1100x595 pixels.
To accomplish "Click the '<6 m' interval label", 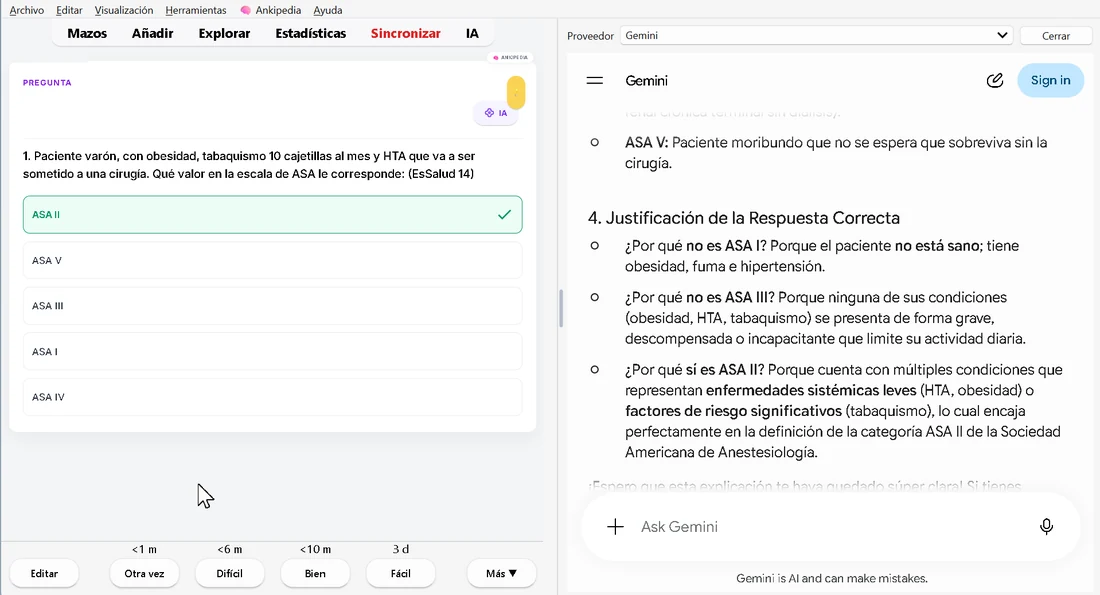I will 229,549.
